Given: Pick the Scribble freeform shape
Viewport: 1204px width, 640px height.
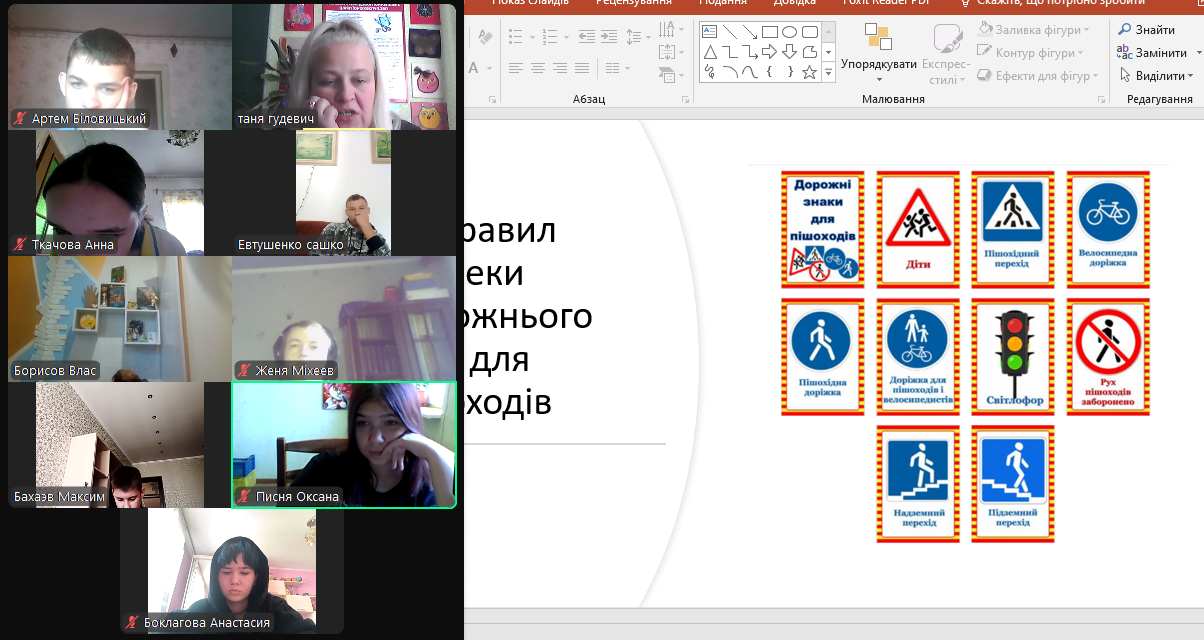Looking at the screenshot, I should 710,72.
